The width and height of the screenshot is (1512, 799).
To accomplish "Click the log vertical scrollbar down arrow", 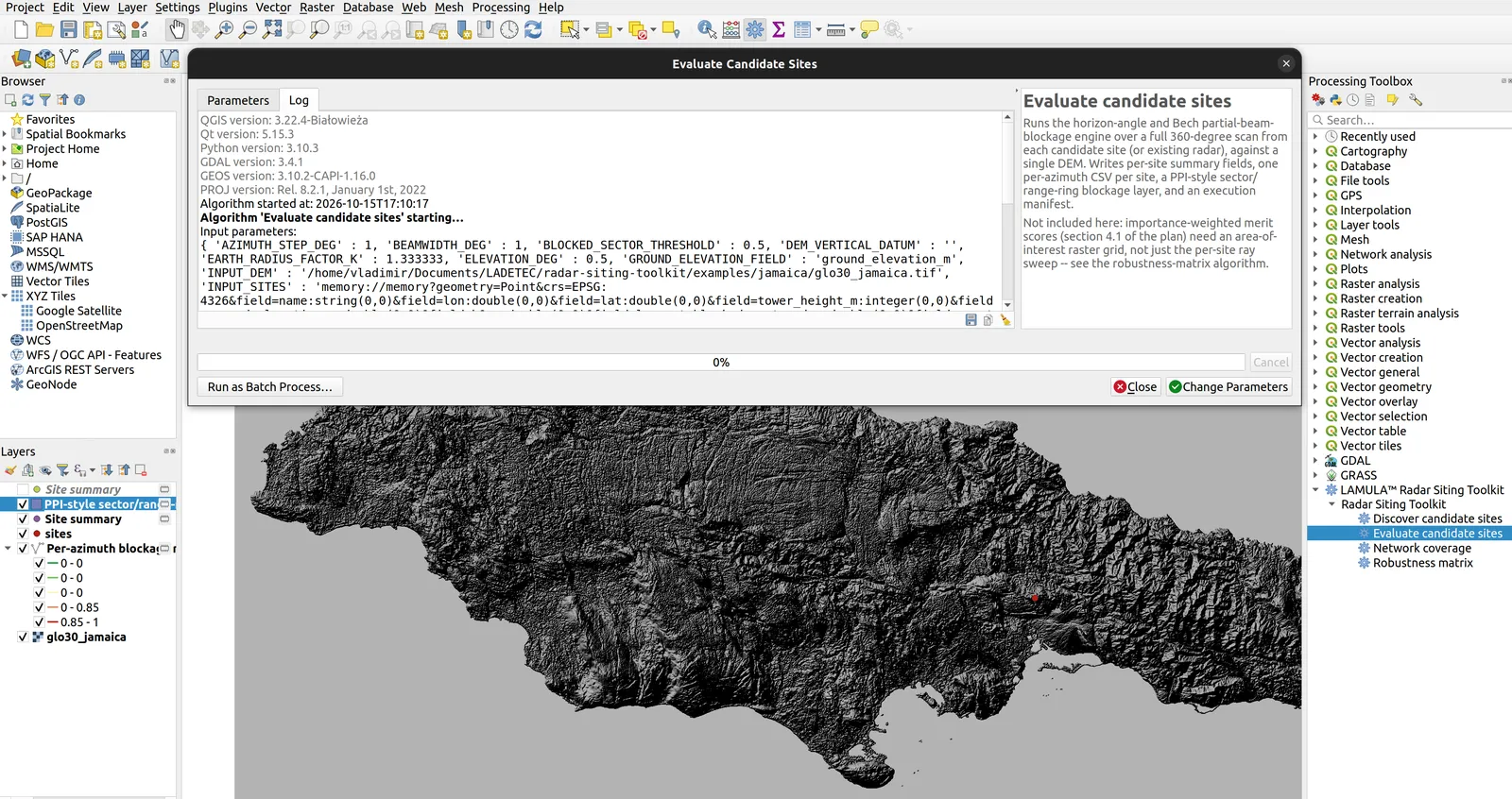I will (x=1007, y=304).
